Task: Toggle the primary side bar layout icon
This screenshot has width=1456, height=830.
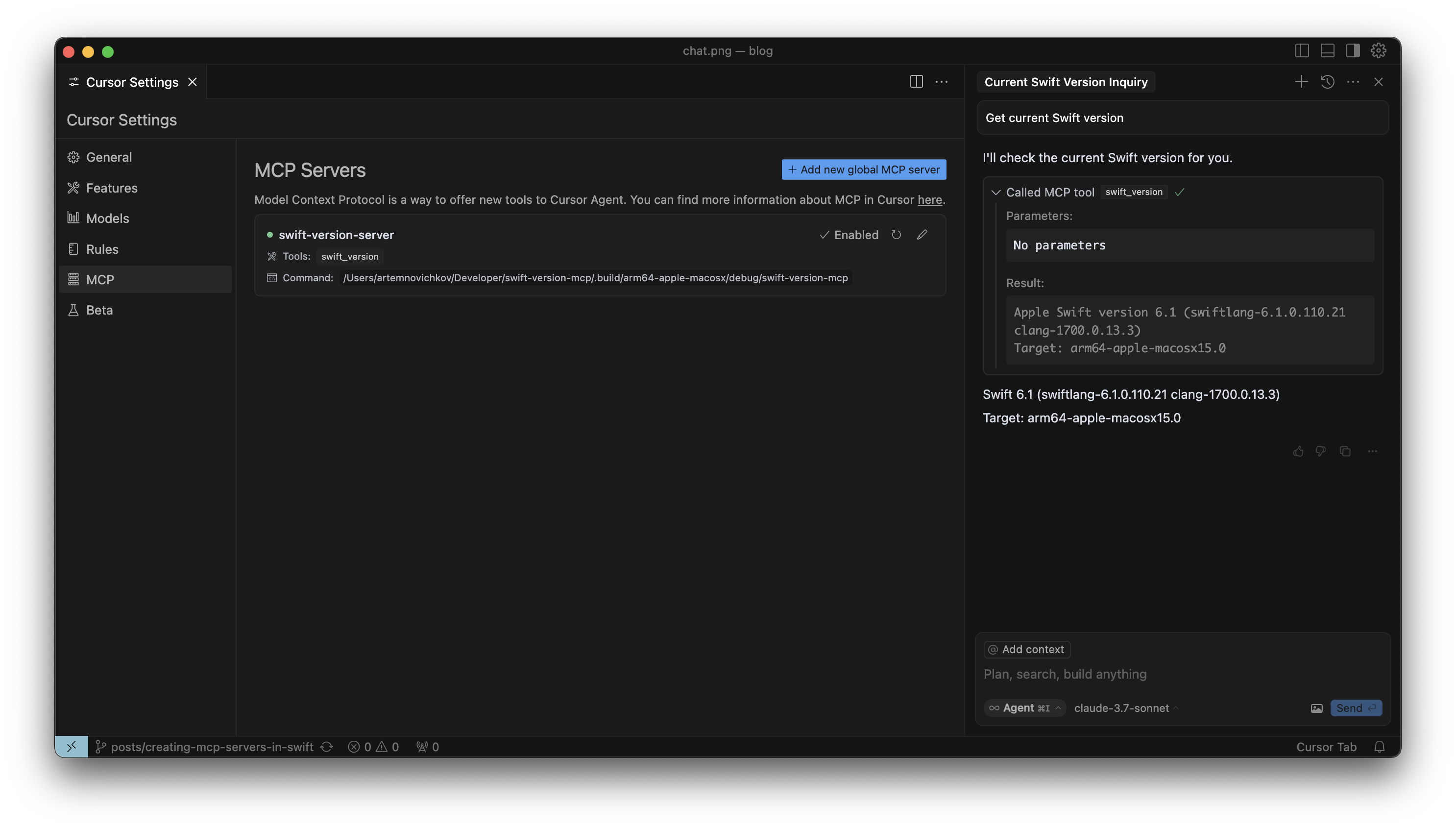Action: click(1302, 51)
